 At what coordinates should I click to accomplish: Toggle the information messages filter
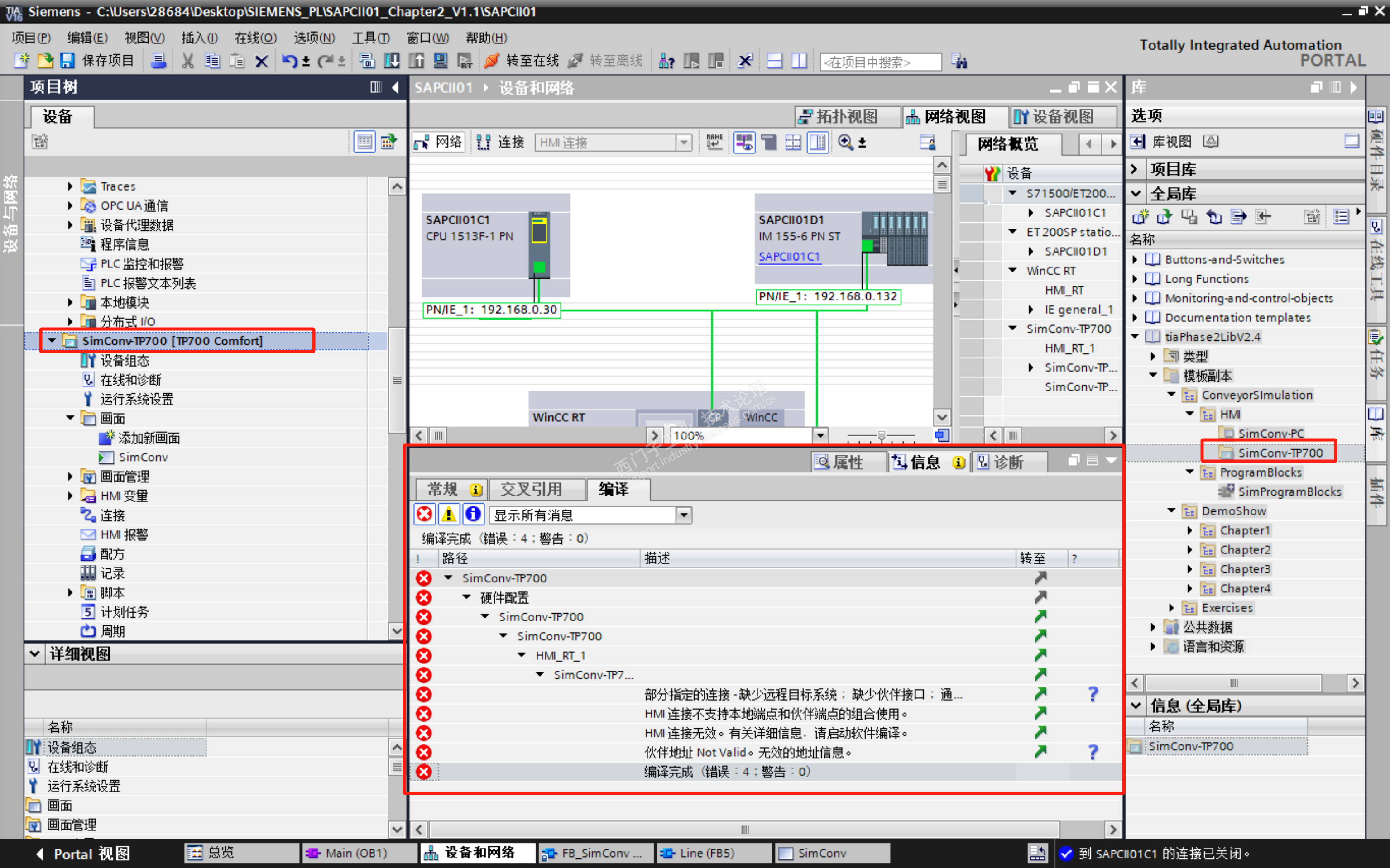coord(473,515)
